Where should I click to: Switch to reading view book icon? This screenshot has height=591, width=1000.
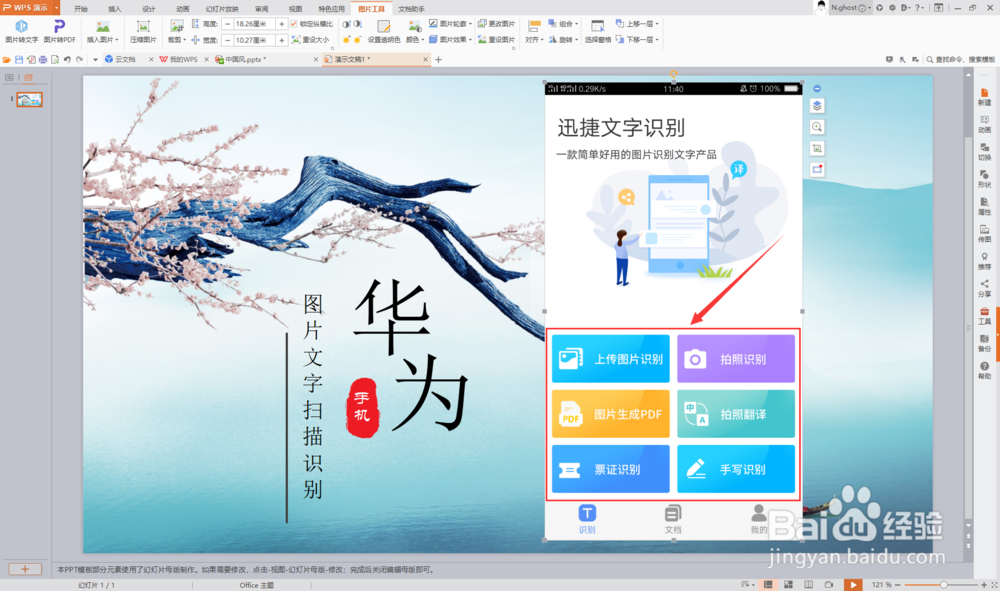pos(809,585)
